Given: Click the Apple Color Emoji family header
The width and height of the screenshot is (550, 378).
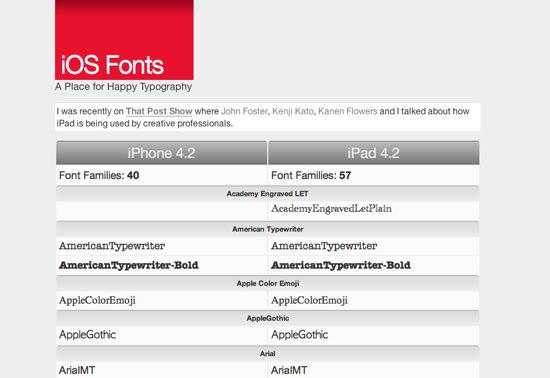Looking at the screenshot, I should click(x=268, y=283).
